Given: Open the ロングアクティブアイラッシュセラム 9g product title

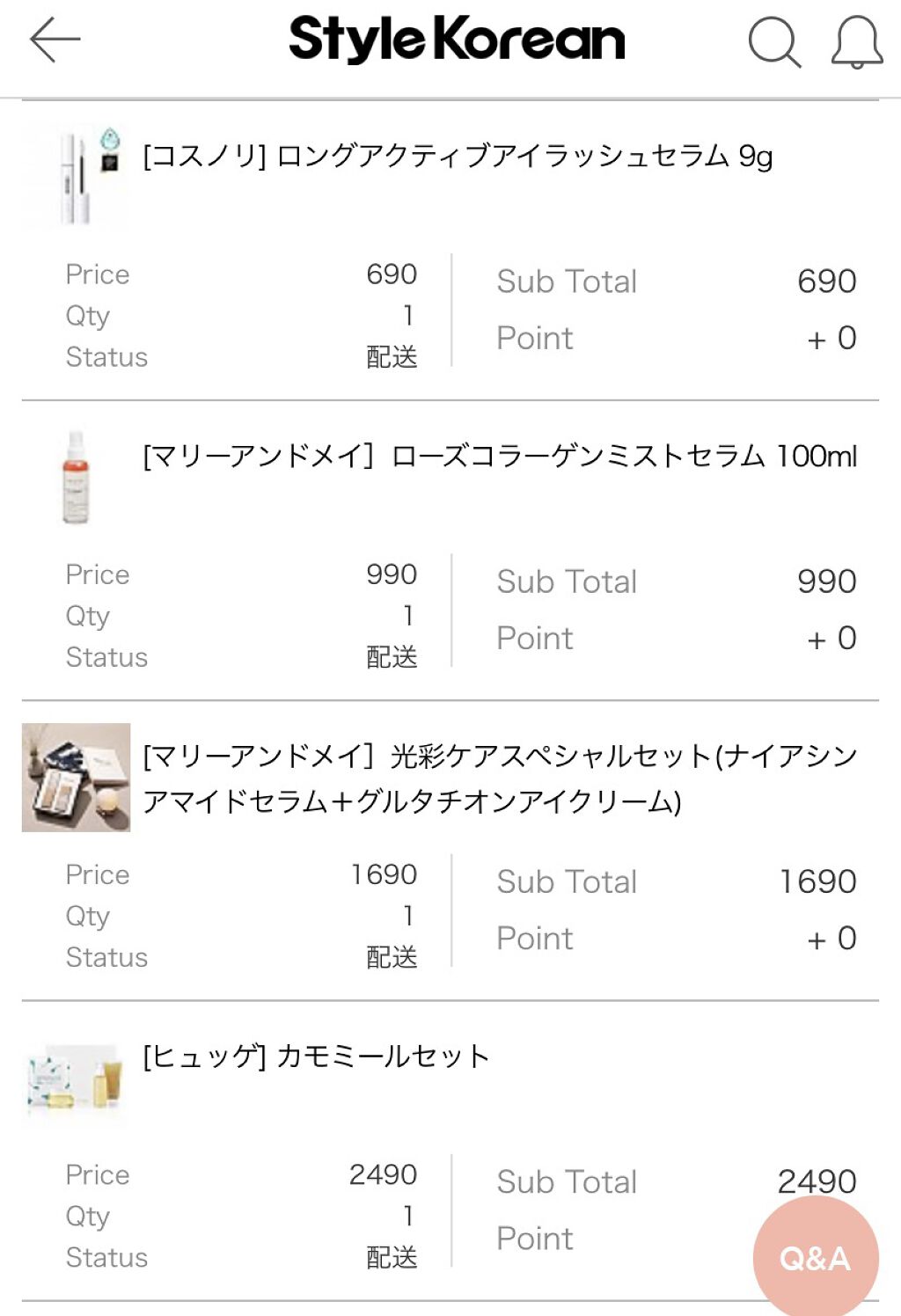Looking at the screenshot, I should click(458, 157).
